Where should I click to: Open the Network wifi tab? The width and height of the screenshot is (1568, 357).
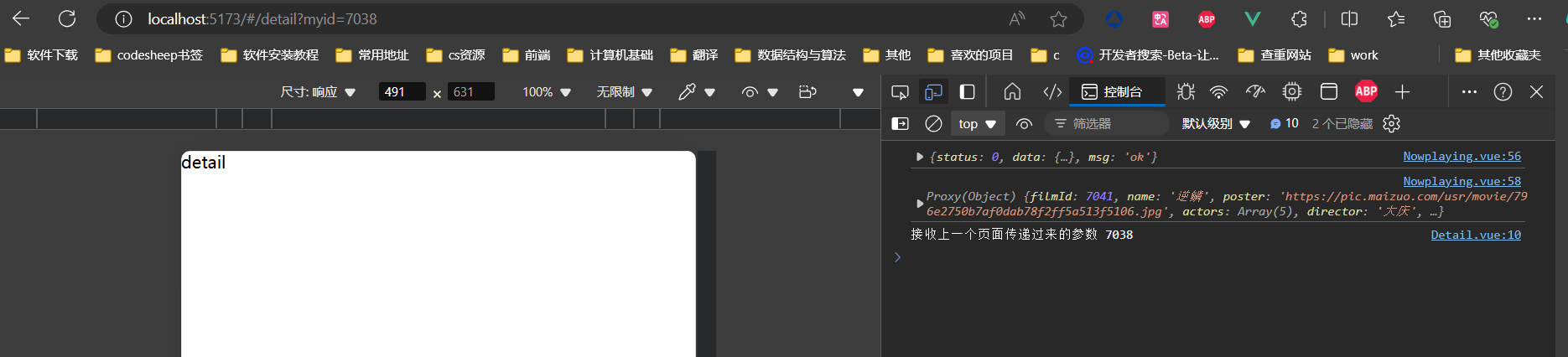pyautogui.click(x=1219, y=91)
